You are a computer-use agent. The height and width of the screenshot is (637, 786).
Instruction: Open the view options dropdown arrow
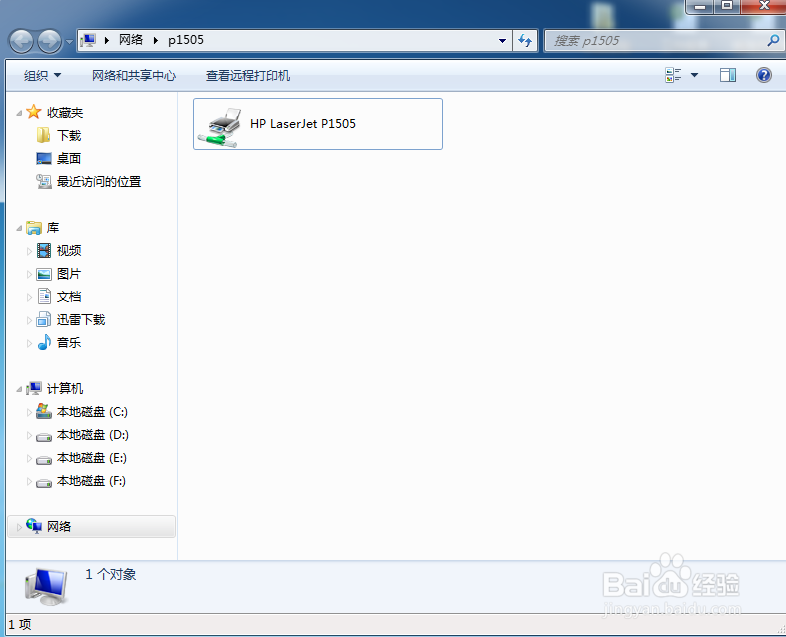[694, 75]
